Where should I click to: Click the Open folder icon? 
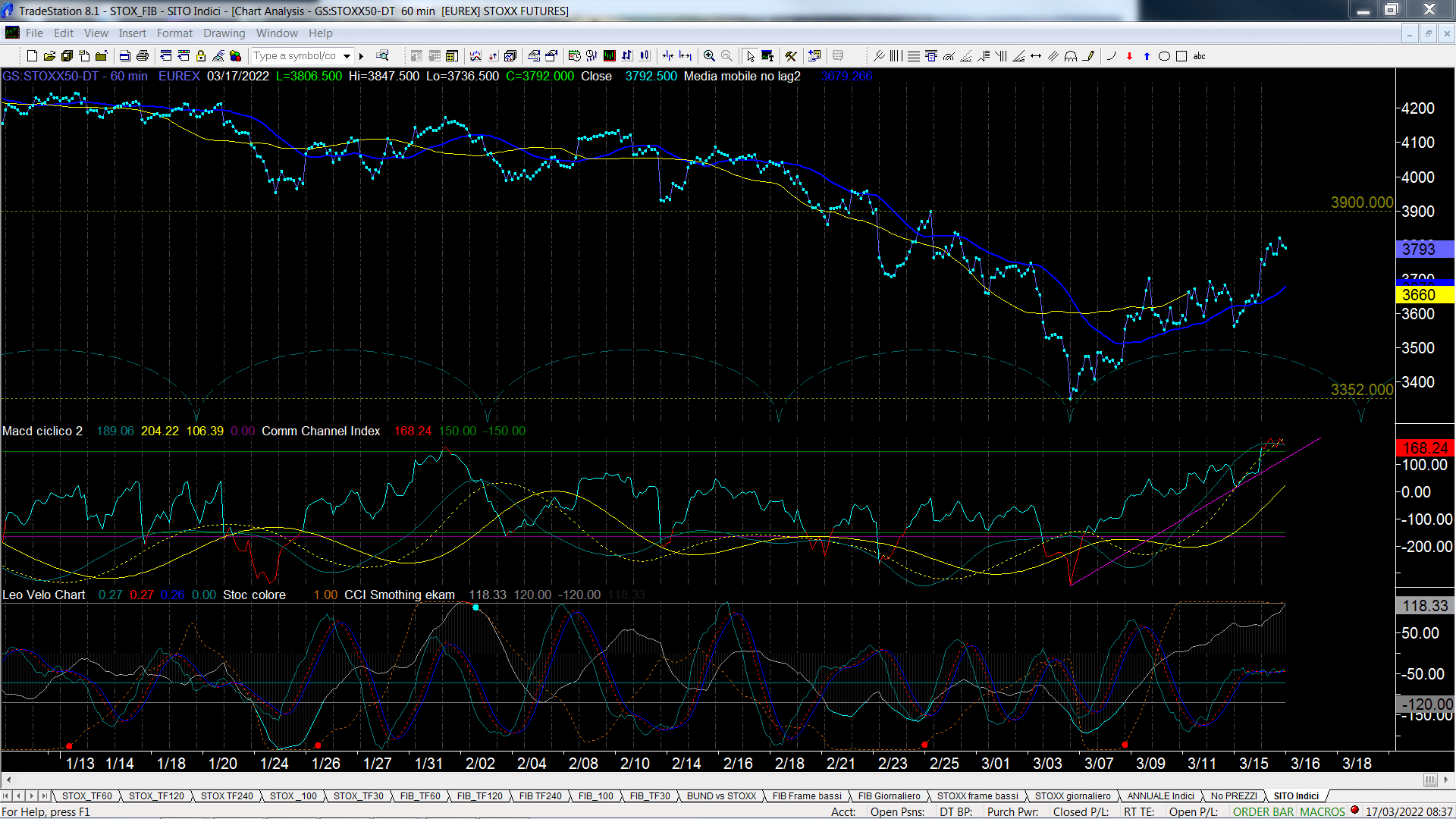[x=49, y=56]
